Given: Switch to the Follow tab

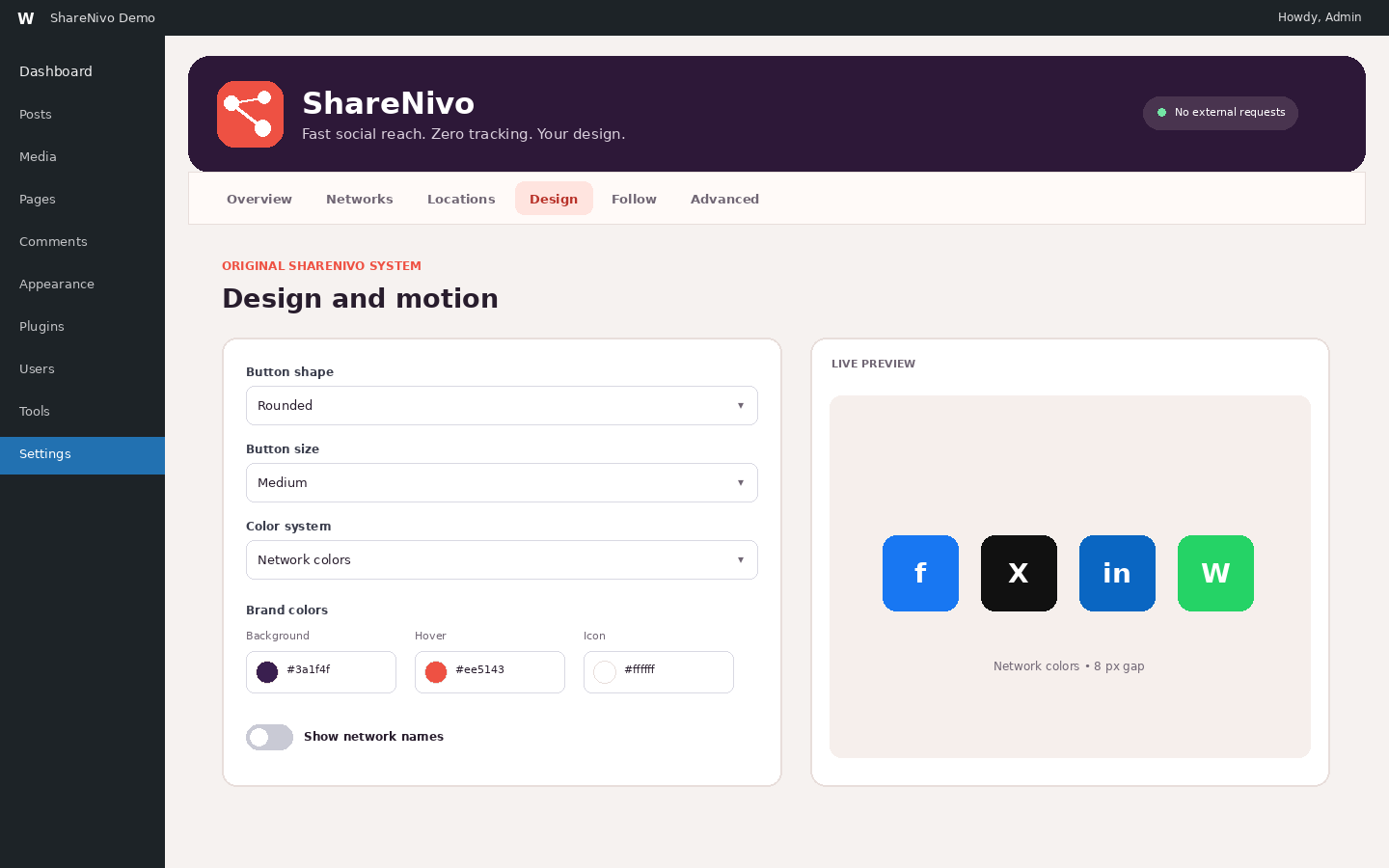Looking at the screenshot, I should [x=634, y=199].
